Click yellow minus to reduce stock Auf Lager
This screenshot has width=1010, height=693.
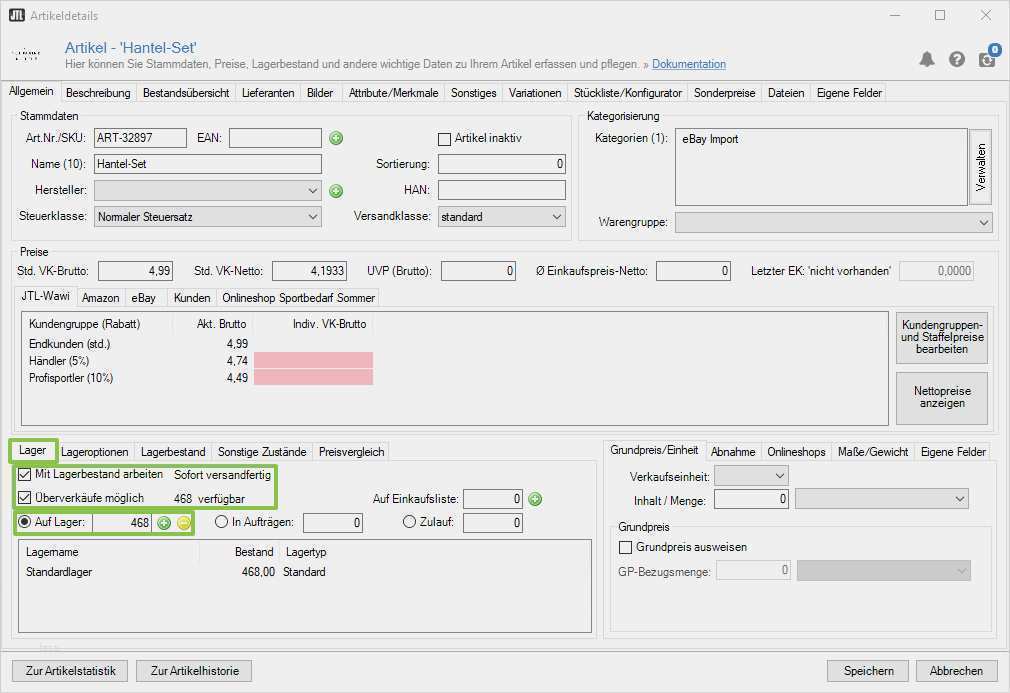(184, 523)
